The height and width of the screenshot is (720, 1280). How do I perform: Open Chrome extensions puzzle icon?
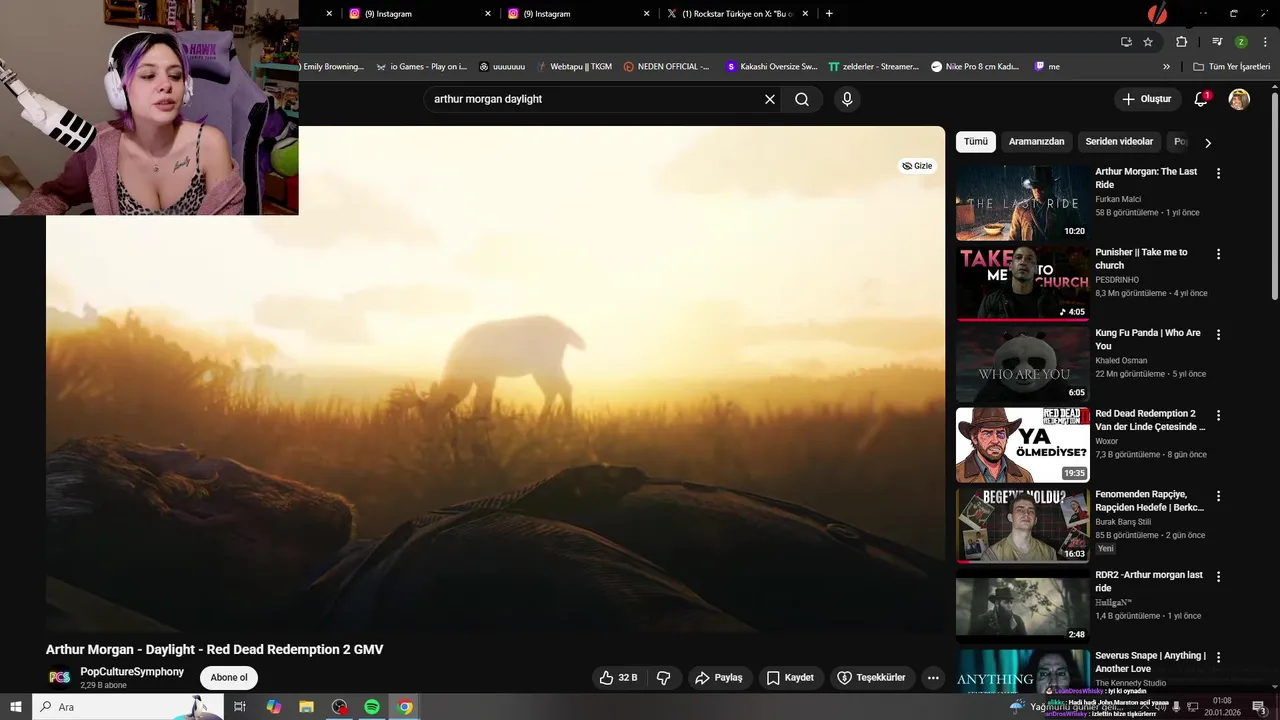point(1181,42)
